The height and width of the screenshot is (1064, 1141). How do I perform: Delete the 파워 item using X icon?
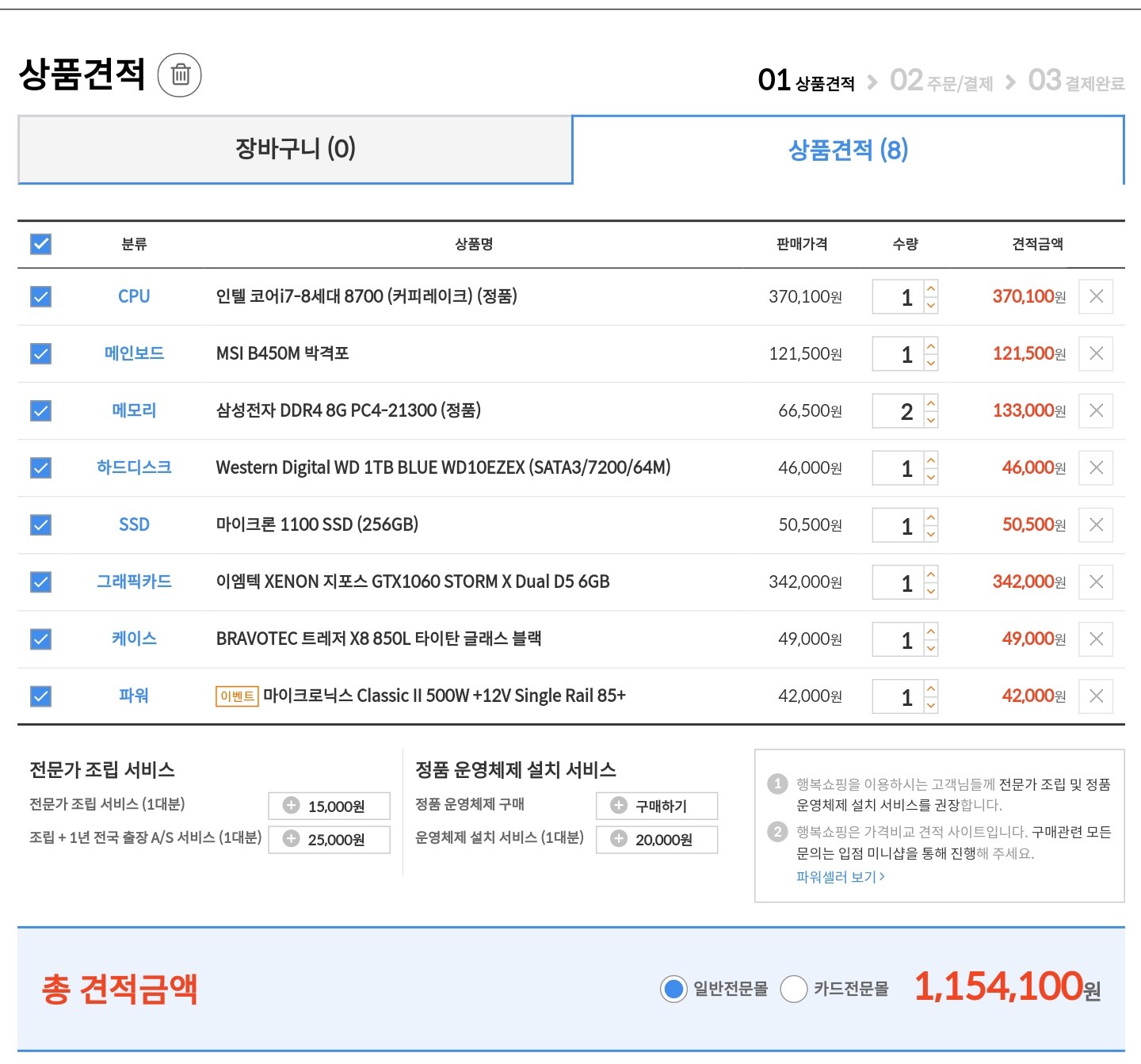pyautogui.click(x=1096, y=696)
